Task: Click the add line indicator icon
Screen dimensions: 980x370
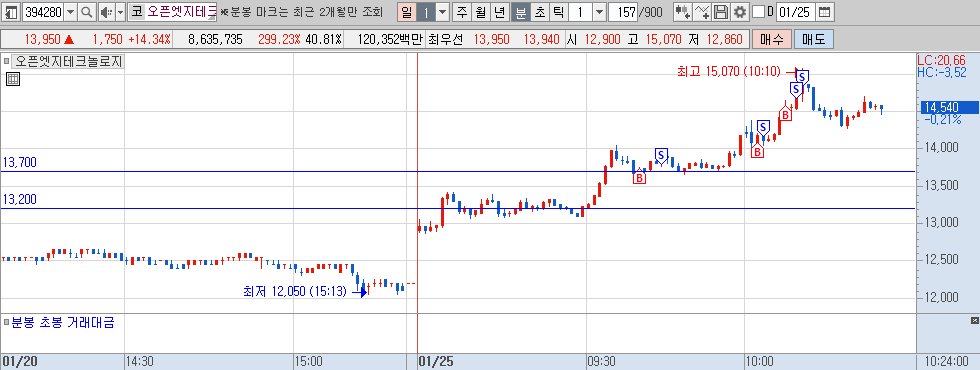Action: pos(702,12)
